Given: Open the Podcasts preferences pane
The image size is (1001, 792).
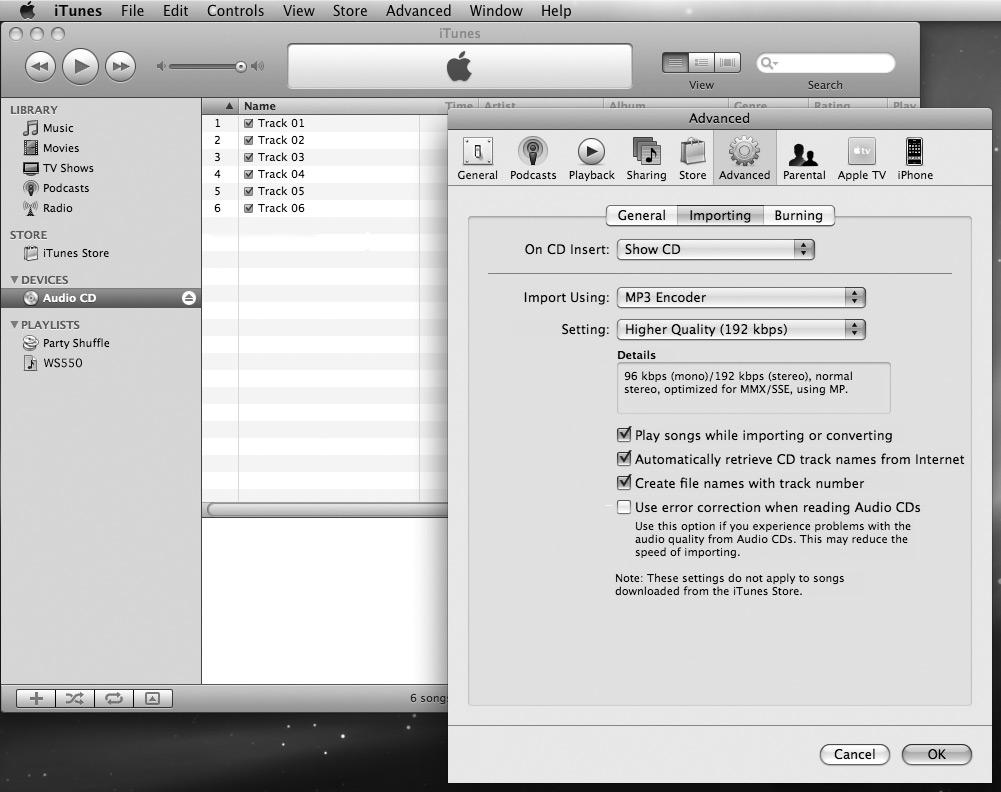Looking at the screenshot, I should pos(532,158).
